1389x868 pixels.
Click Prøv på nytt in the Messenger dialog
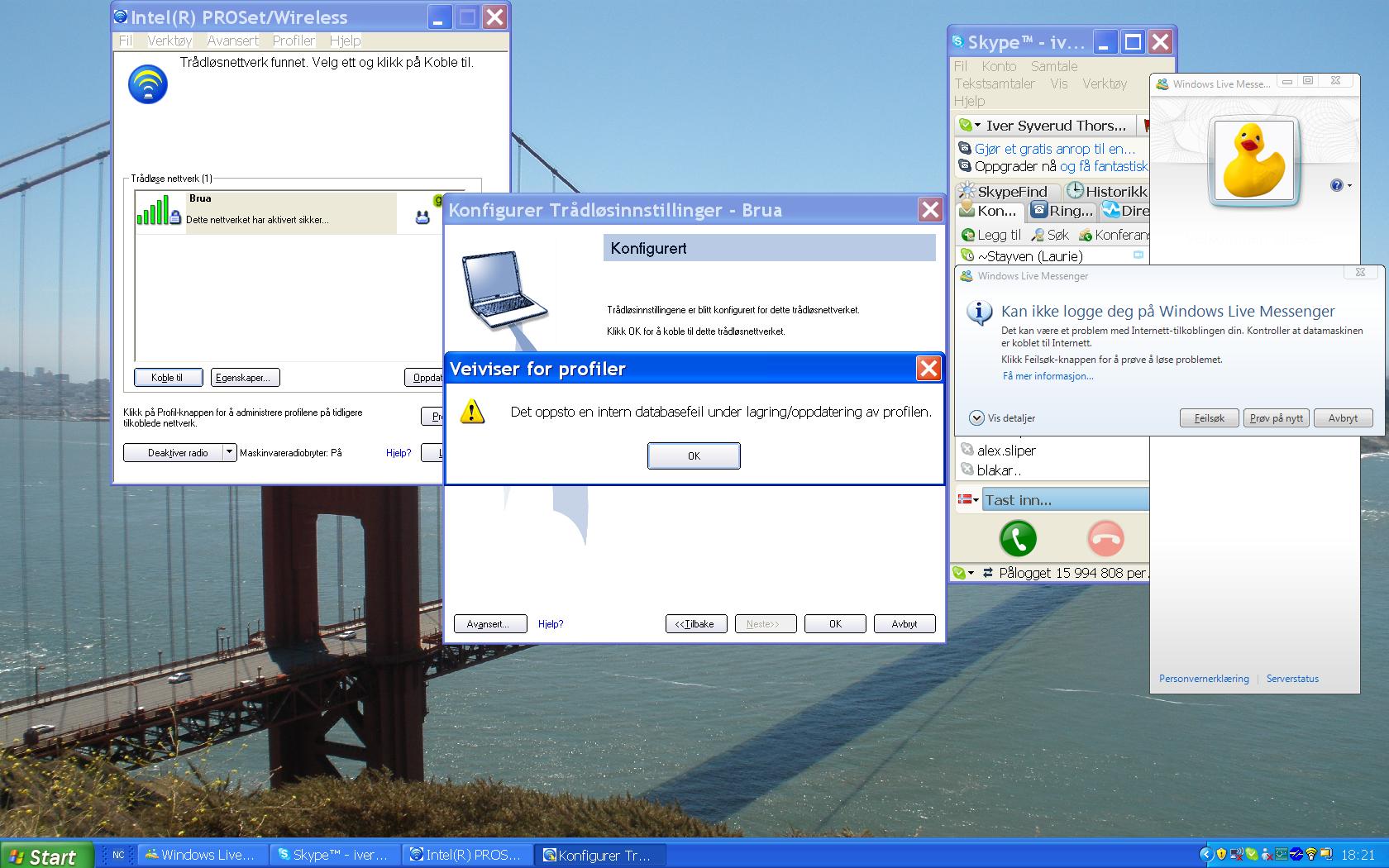(1277, 418)
